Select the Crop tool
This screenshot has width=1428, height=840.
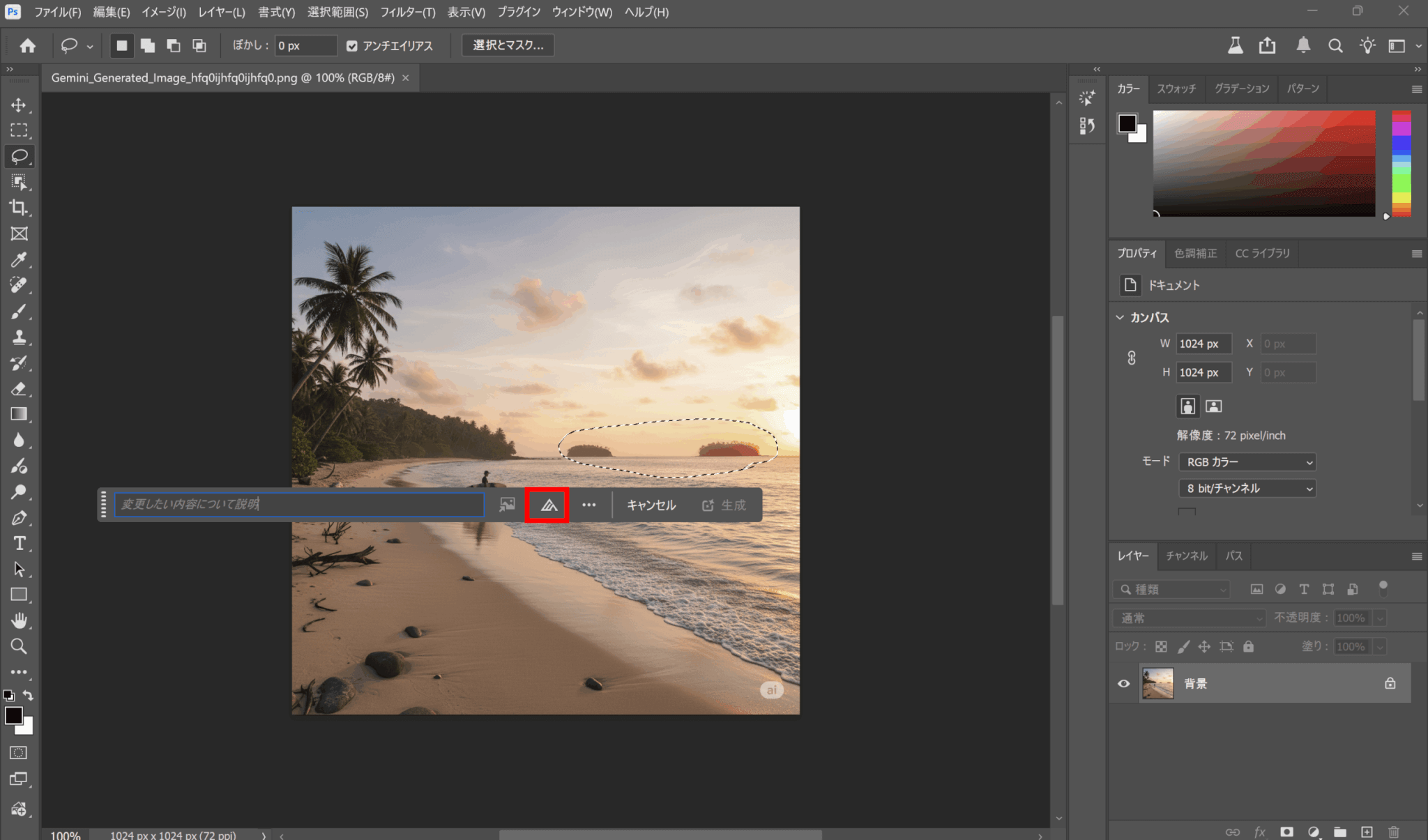(19, 208)
